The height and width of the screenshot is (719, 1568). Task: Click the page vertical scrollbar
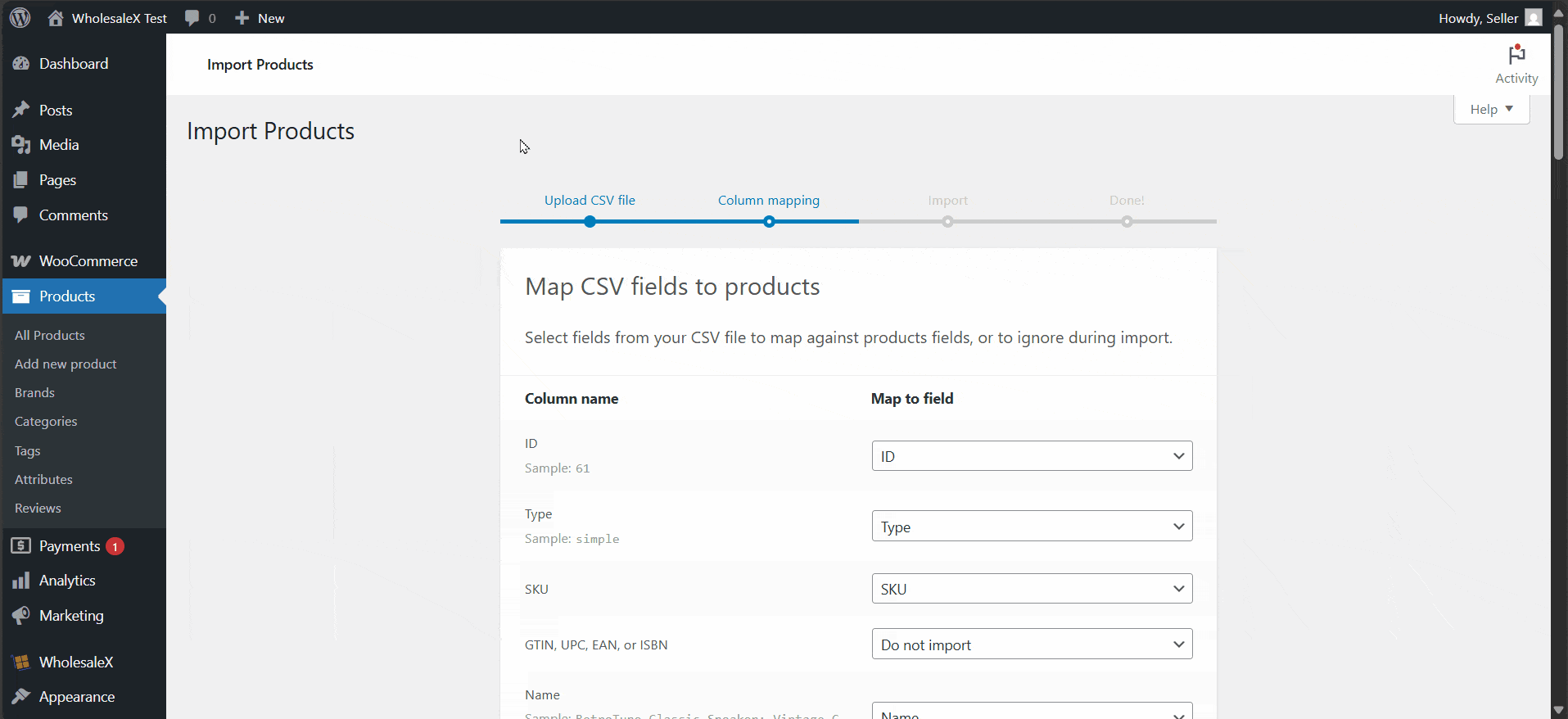point(1559,90)
